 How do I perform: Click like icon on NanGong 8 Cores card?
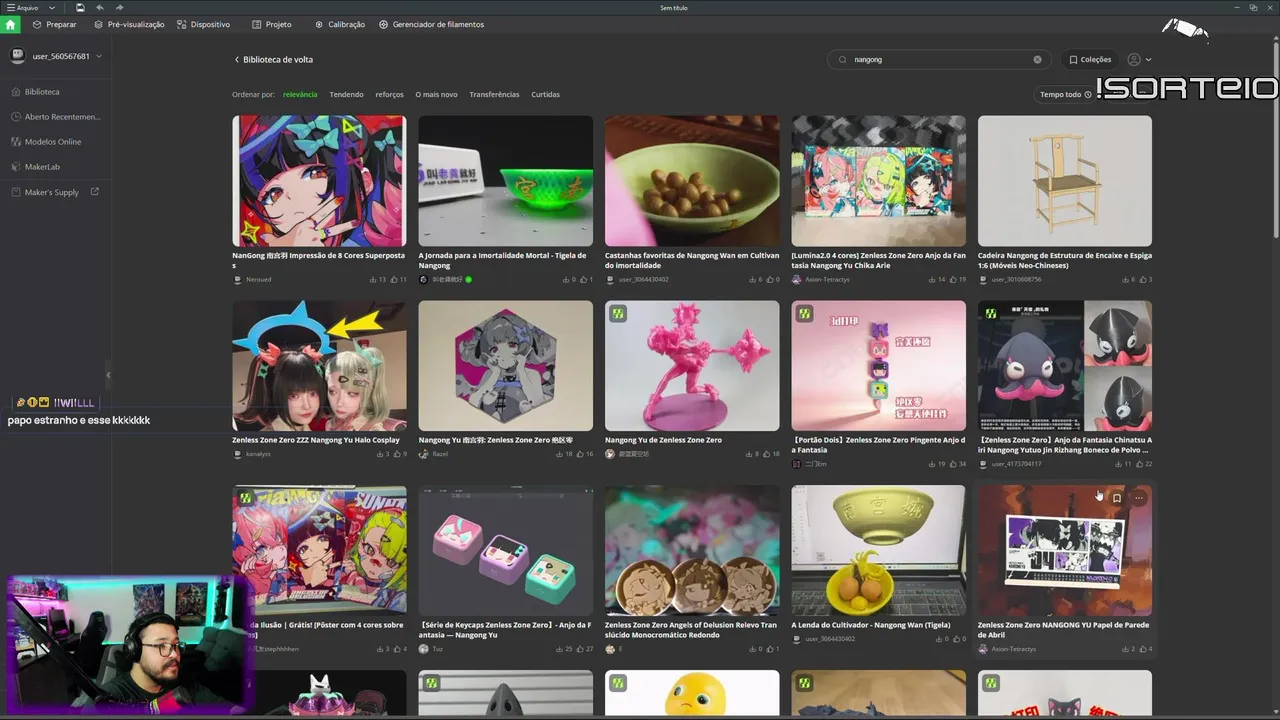pos(394,279)
